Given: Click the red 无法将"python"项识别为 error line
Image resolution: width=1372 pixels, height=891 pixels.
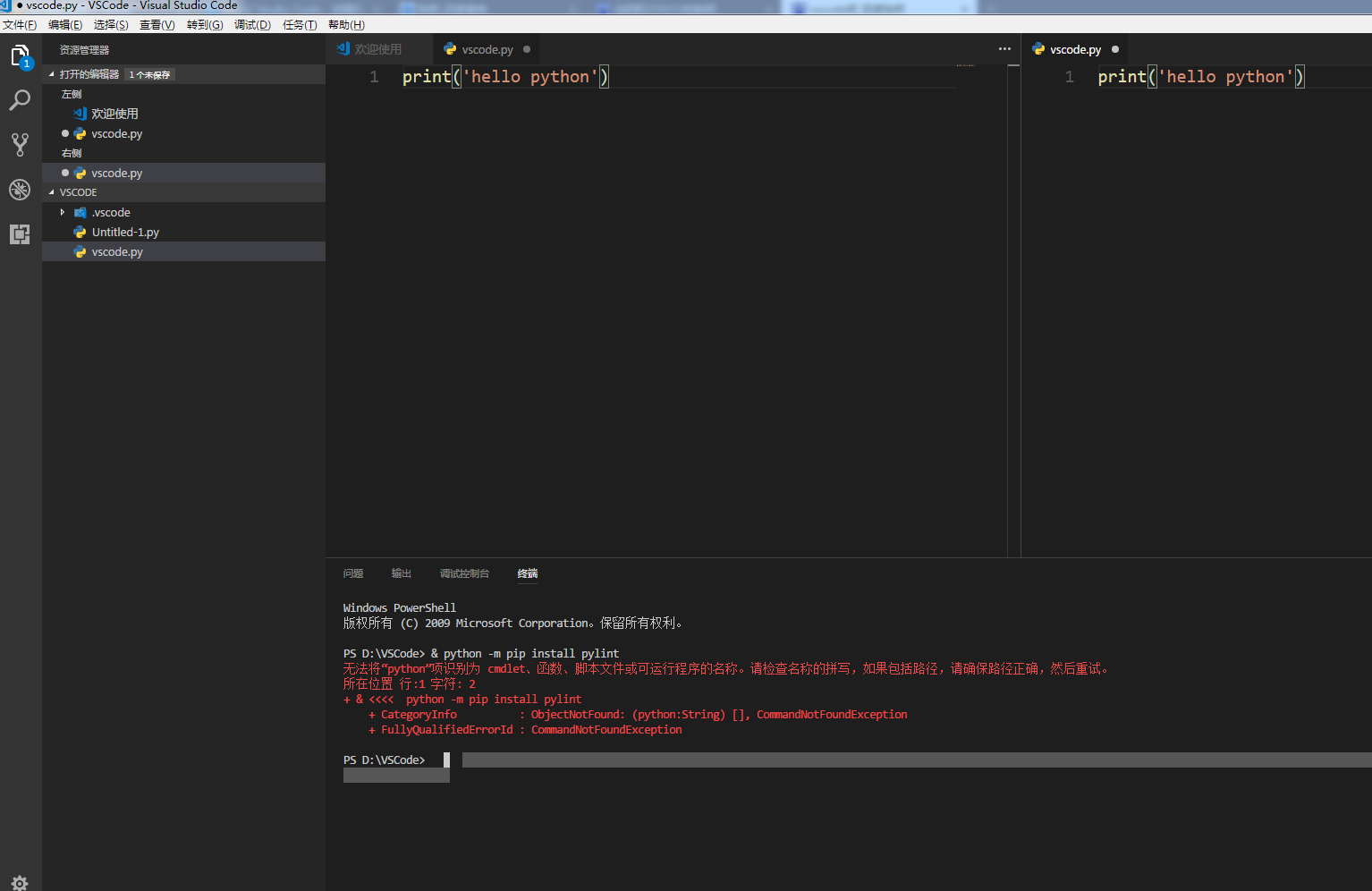Looking at the screenshot, I should pyautogui.click(x=727, y=669).
